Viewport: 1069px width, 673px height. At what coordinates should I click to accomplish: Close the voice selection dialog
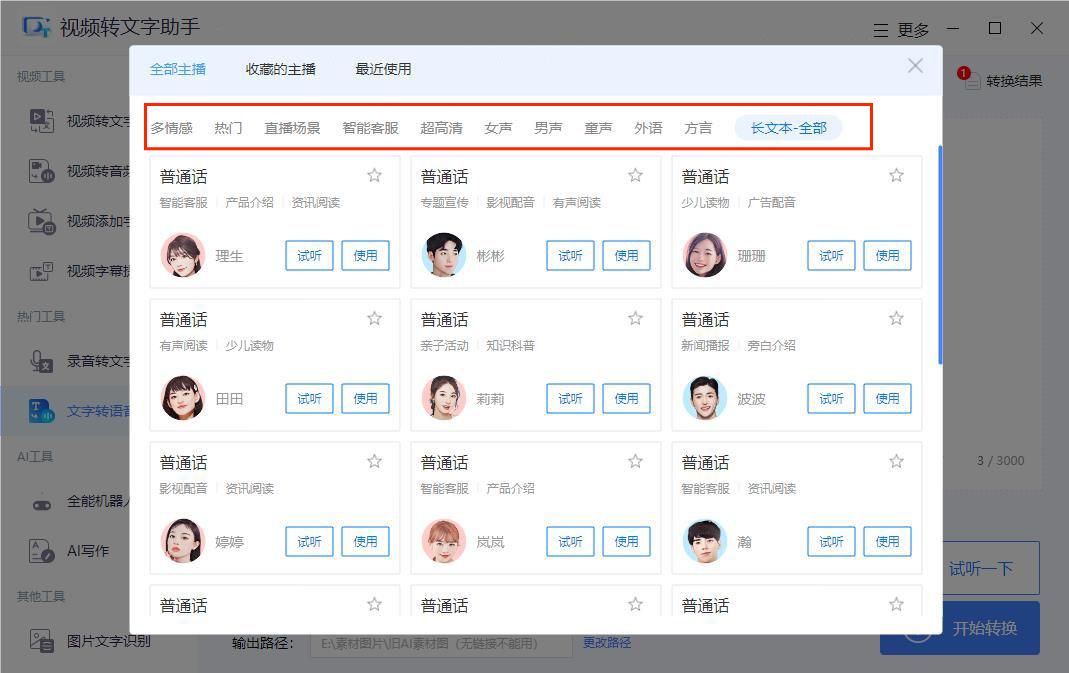click(x=915, y=66)
